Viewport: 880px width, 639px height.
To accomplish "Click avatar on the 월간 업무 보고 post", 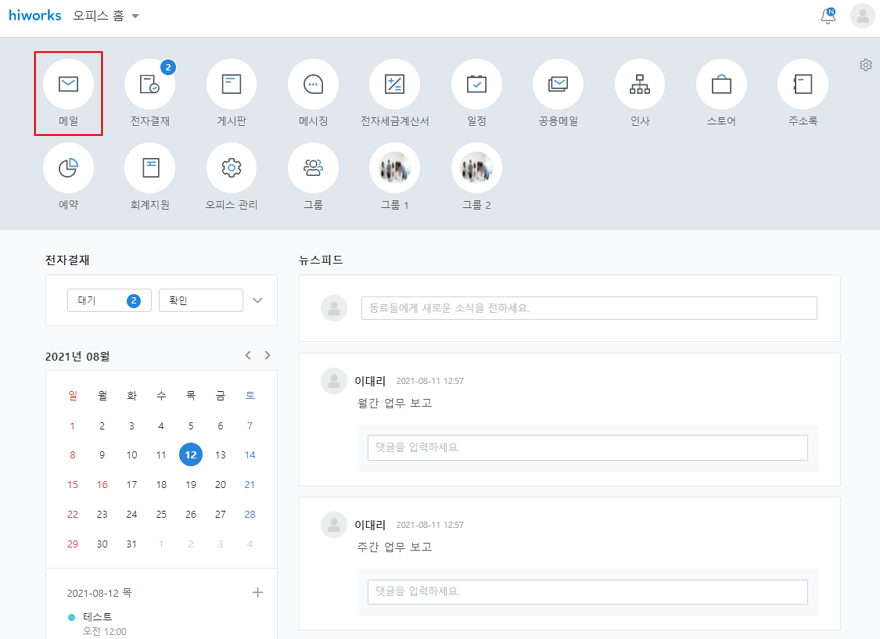I will [x=334, y=381].
